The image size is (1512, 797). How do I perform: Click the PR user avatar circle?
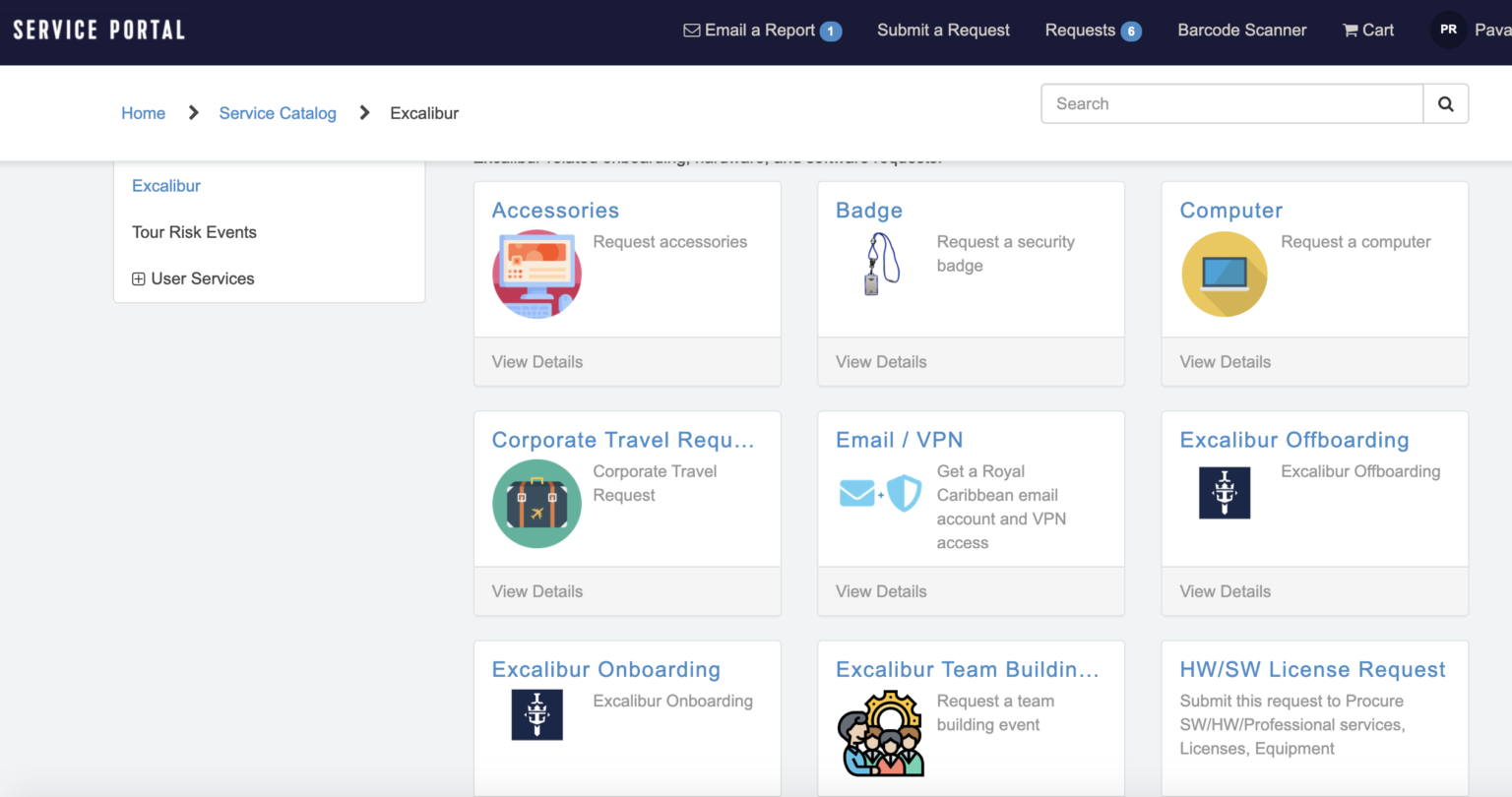(x=1447, y=30)
